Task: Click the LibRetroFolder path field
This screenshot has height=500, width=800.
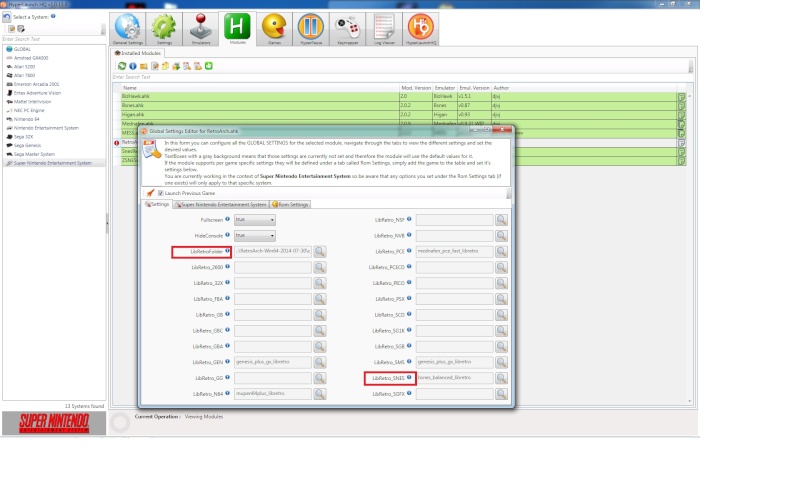Action: click(273, 251)
